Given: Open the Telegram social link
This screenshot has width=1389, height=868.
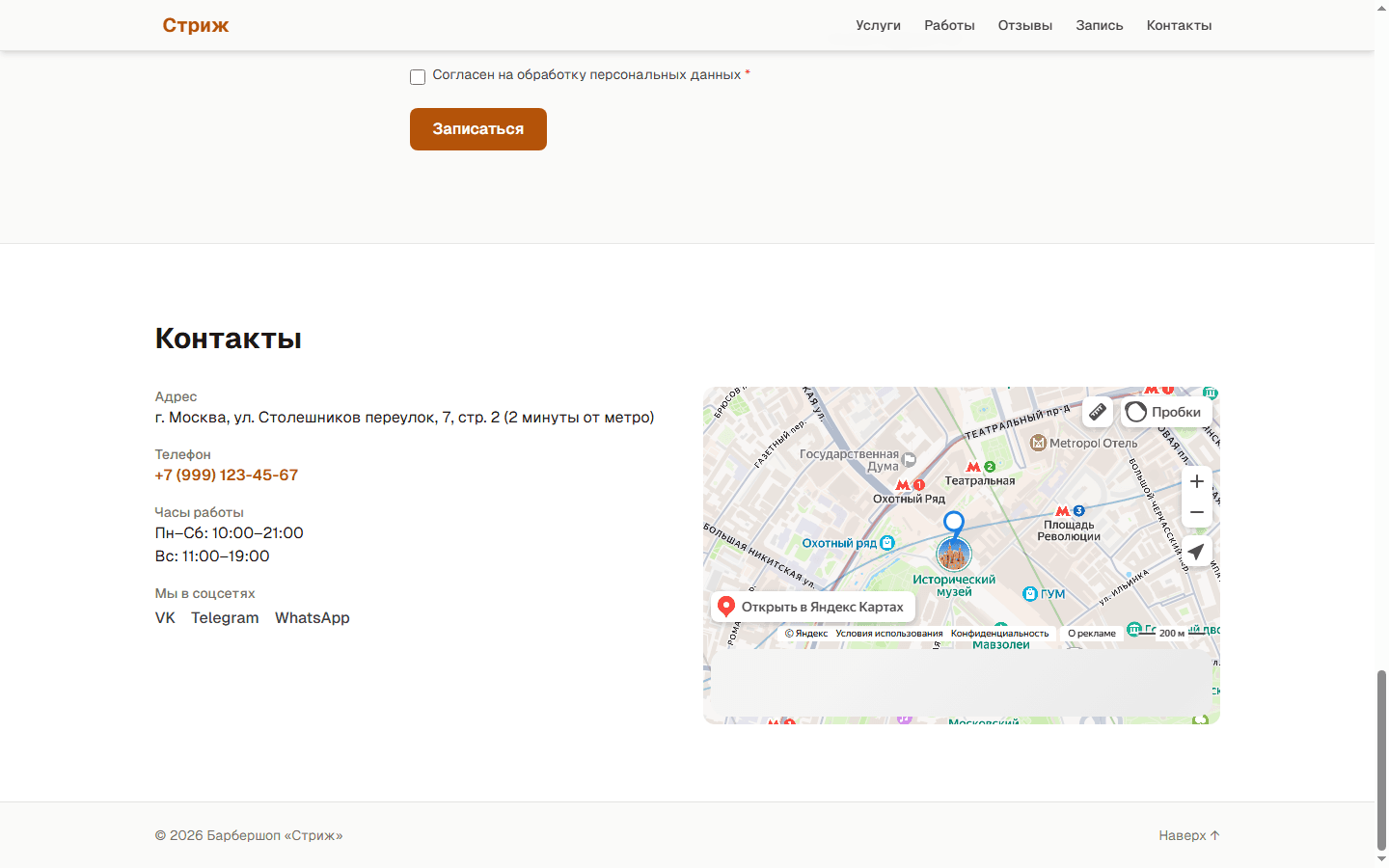Looking at the screenshot, I should pyautogui.click(x=225, y=617).
